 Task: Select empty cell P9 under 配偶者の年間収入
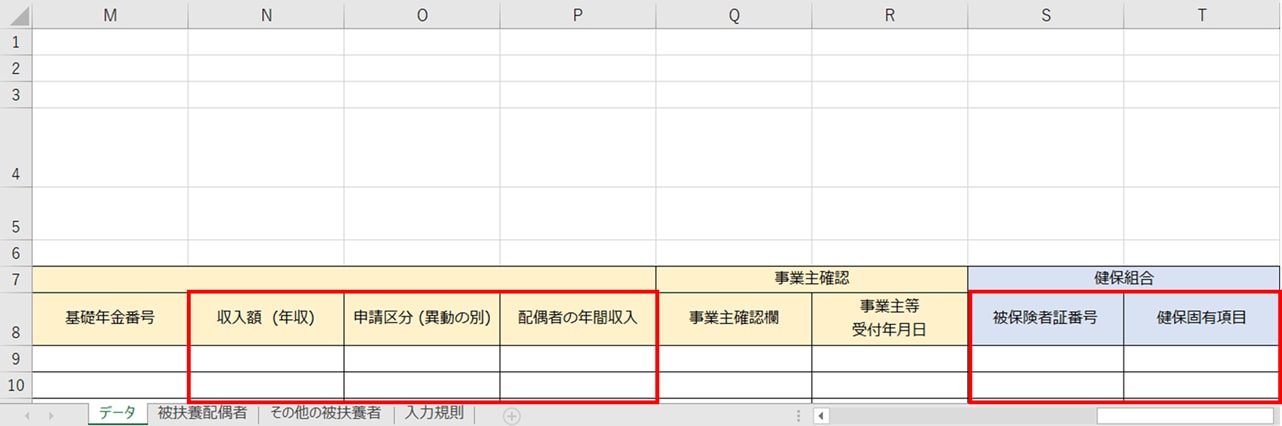point(578,358)
